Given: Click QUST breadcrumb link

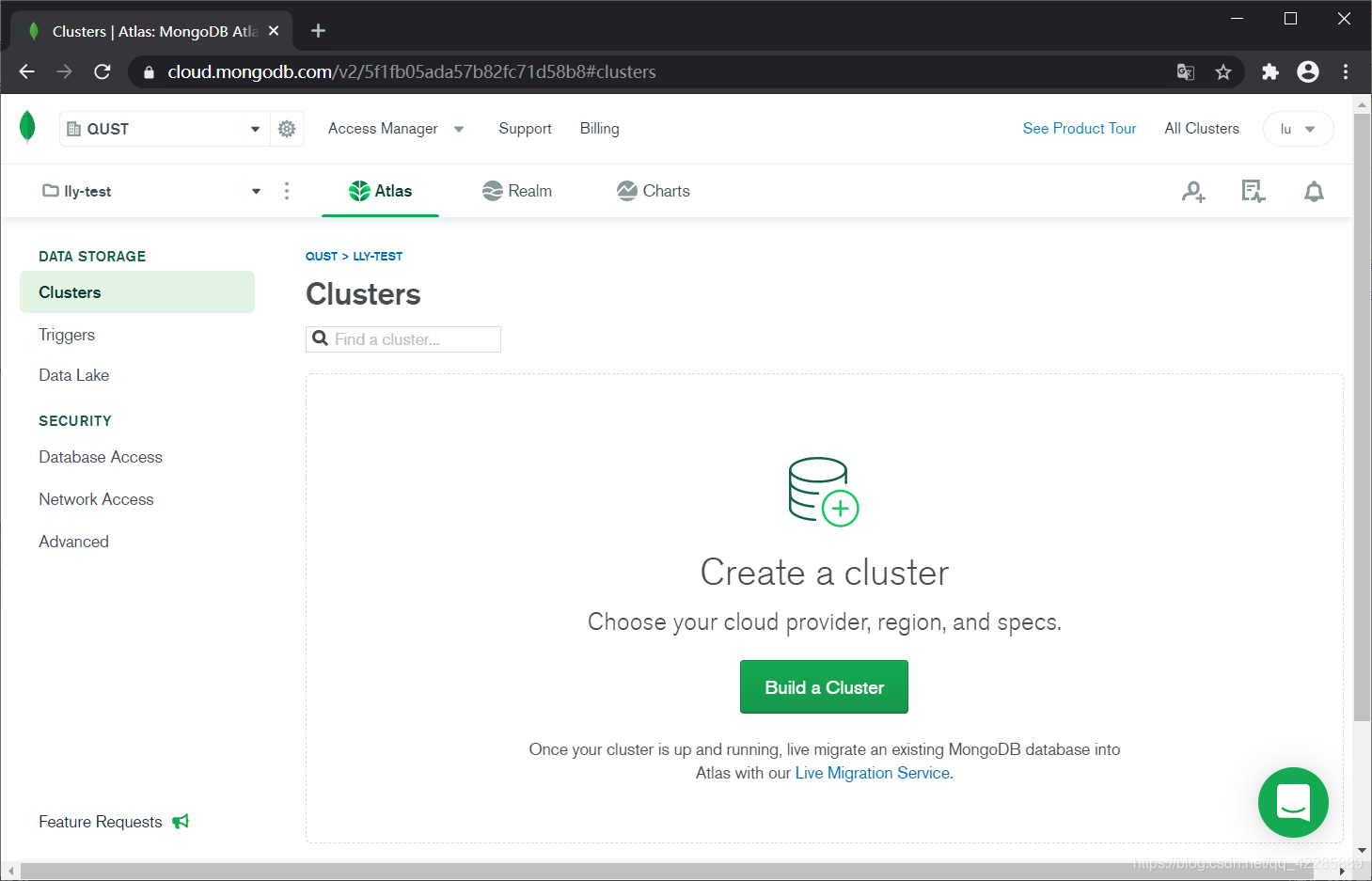Looking at the screenshot, I should pyautogui.click(x=322, y=256).
